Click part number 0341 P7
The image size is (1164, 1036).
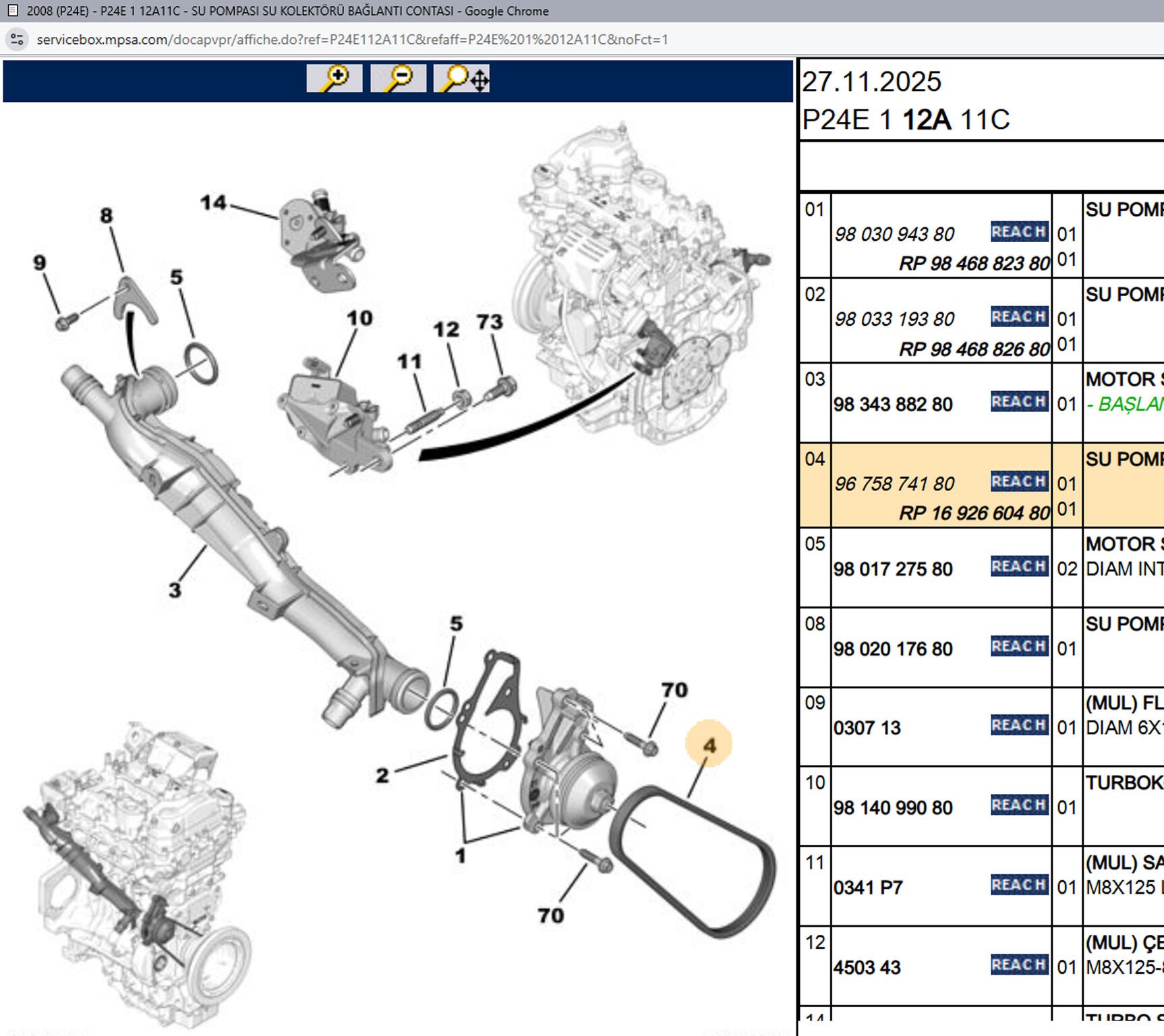pyautogui.click(x=868, y=888)
